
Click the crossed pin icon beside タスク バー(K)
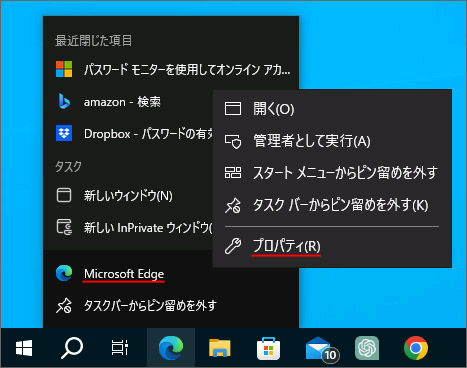click(233, 205)
